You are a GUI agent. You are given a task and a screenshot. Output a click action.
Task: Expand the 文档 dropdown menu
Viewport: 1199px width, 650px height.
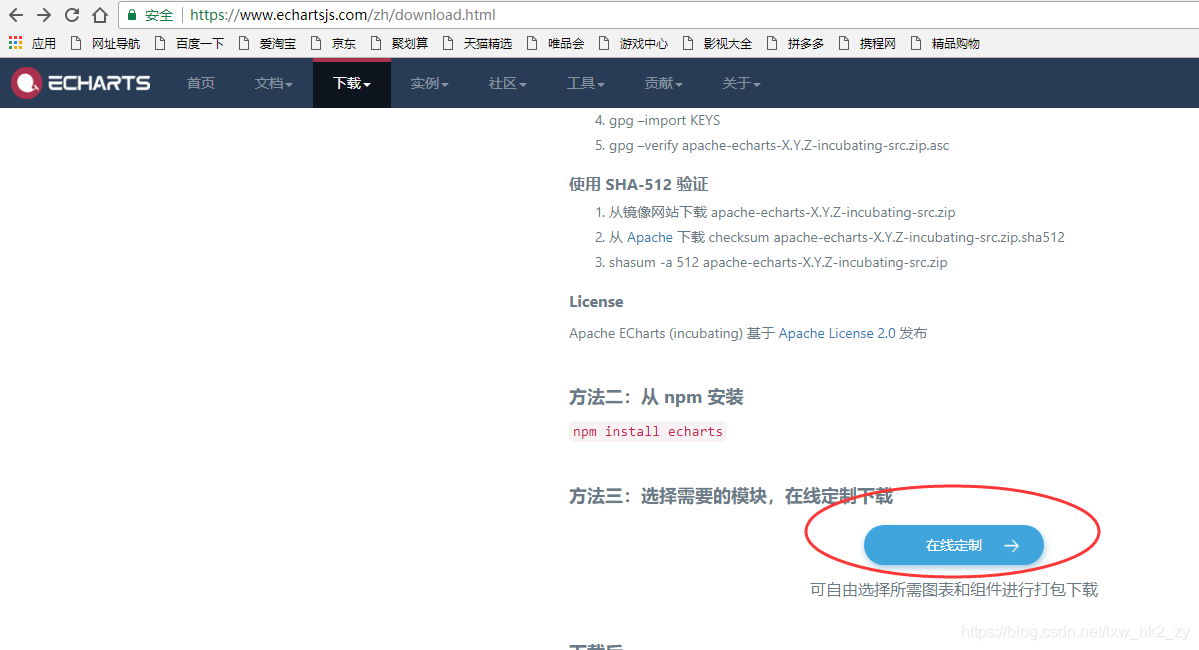274,83
